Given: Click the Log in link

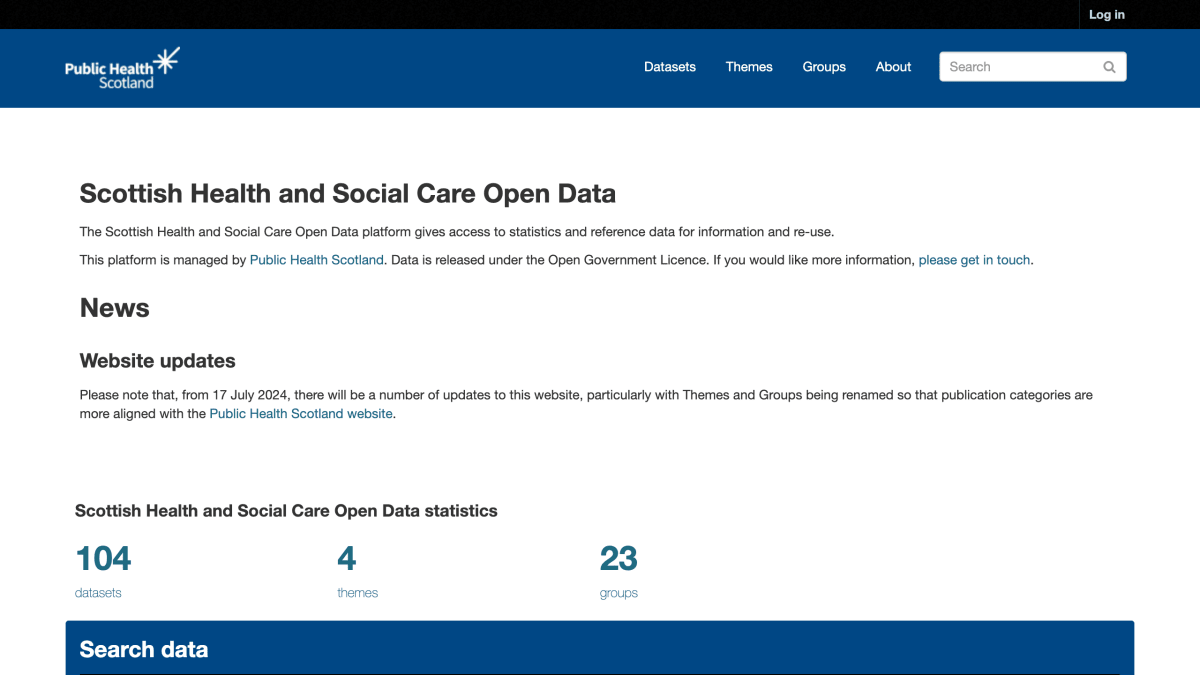Looking at the screenshot, I should point(1107,15).
